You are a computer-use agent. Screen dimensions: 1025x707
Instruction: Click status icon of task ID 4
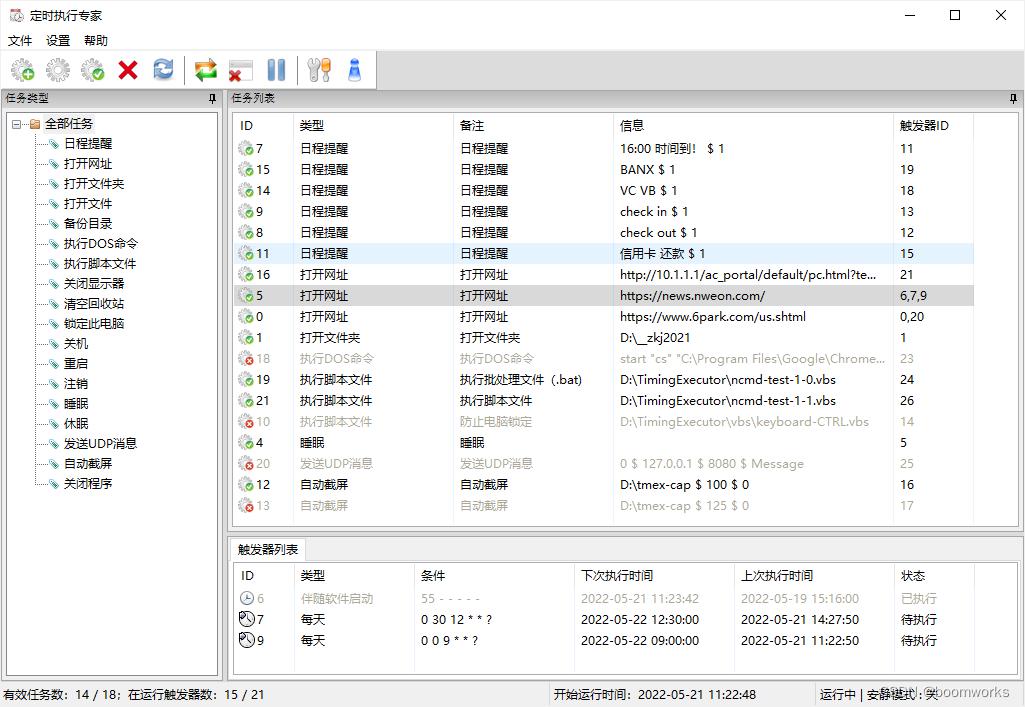[x=246, y=443]
